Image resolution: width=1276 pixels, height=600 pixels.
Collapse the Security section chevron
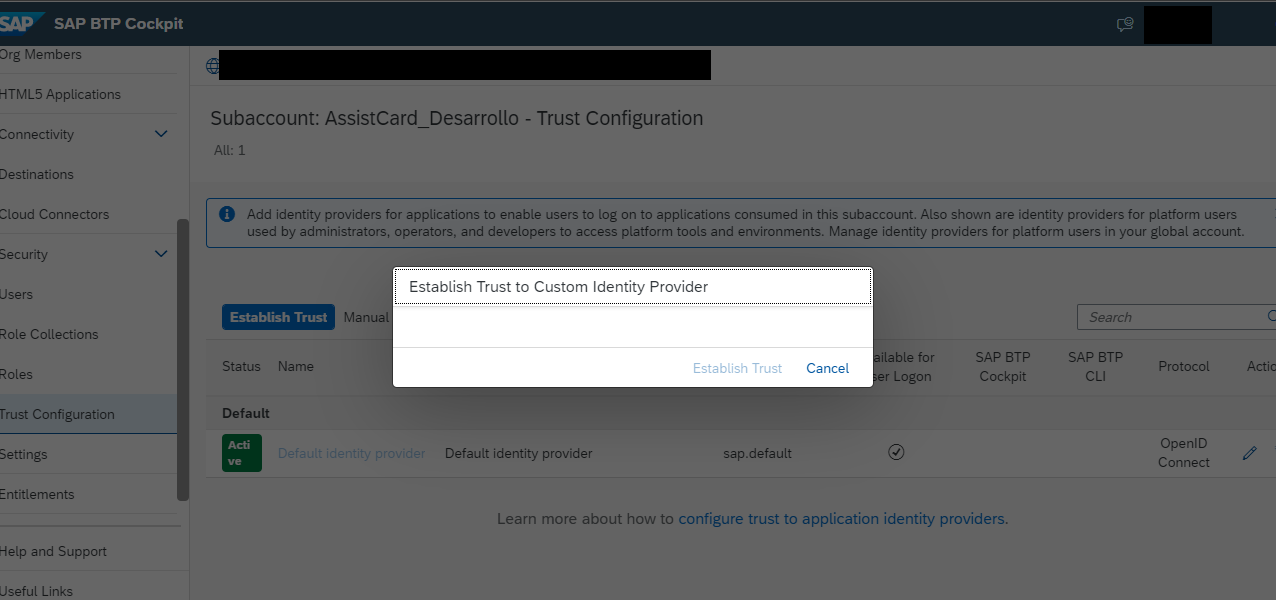pos(161,254)
